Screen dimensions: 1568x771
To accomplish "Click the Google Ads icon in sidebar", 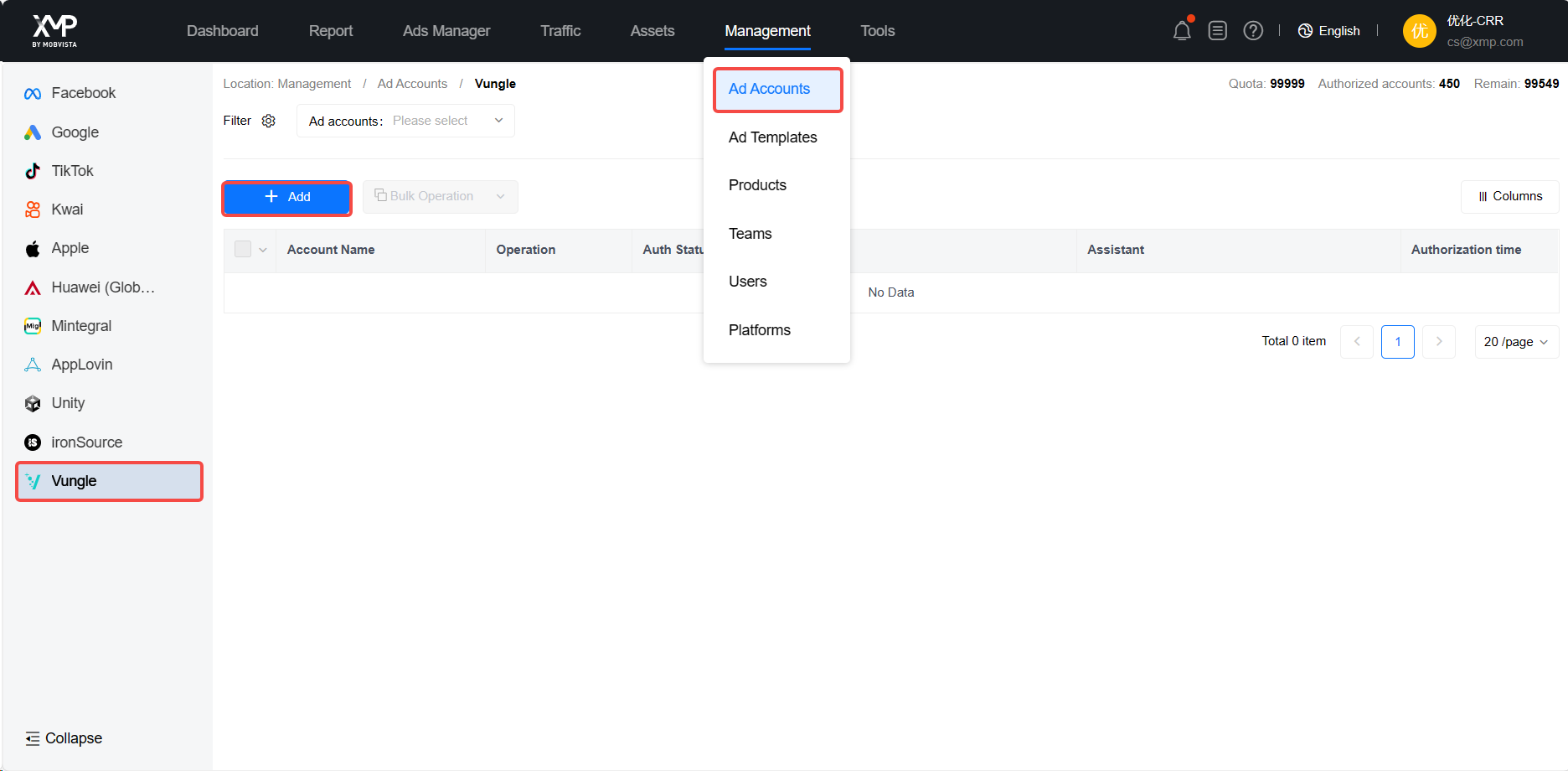I will [33, 132].
